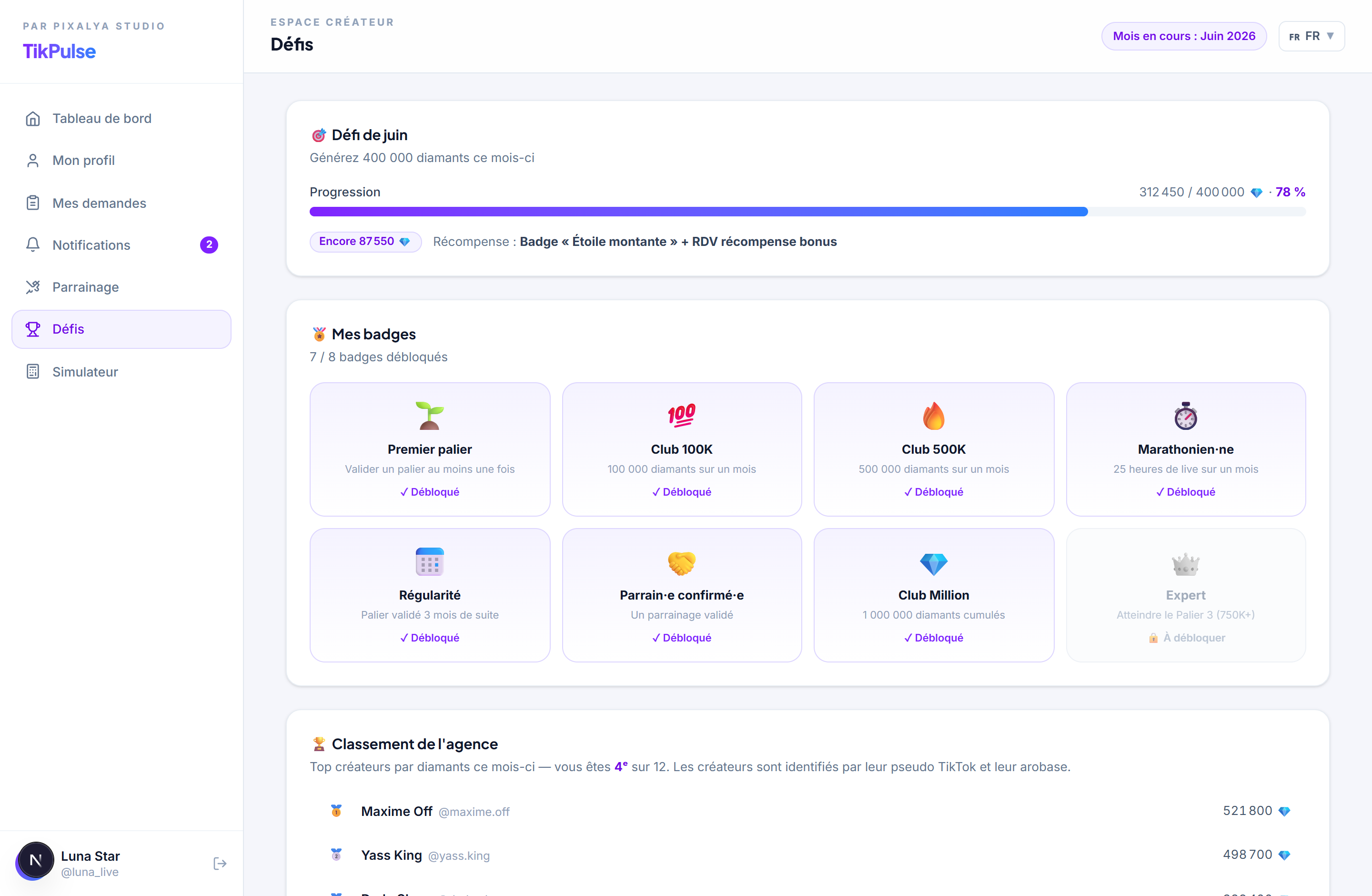
Task: Click Débloqué status under Club 100K
Action: point(682,492)
